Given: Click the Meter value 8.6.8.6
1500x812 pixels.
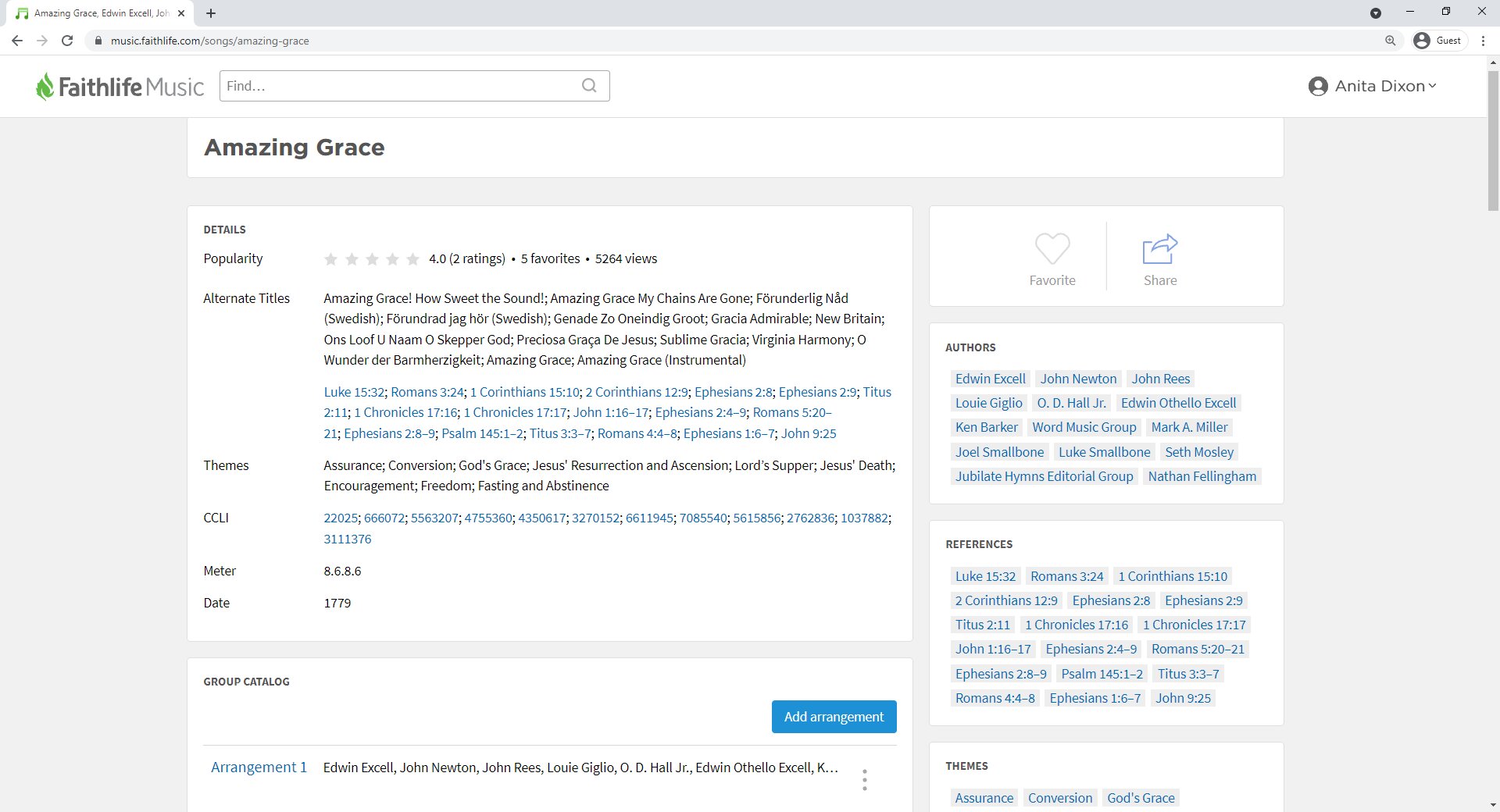Looking at the screenshot, I should (x=342, y=571).
